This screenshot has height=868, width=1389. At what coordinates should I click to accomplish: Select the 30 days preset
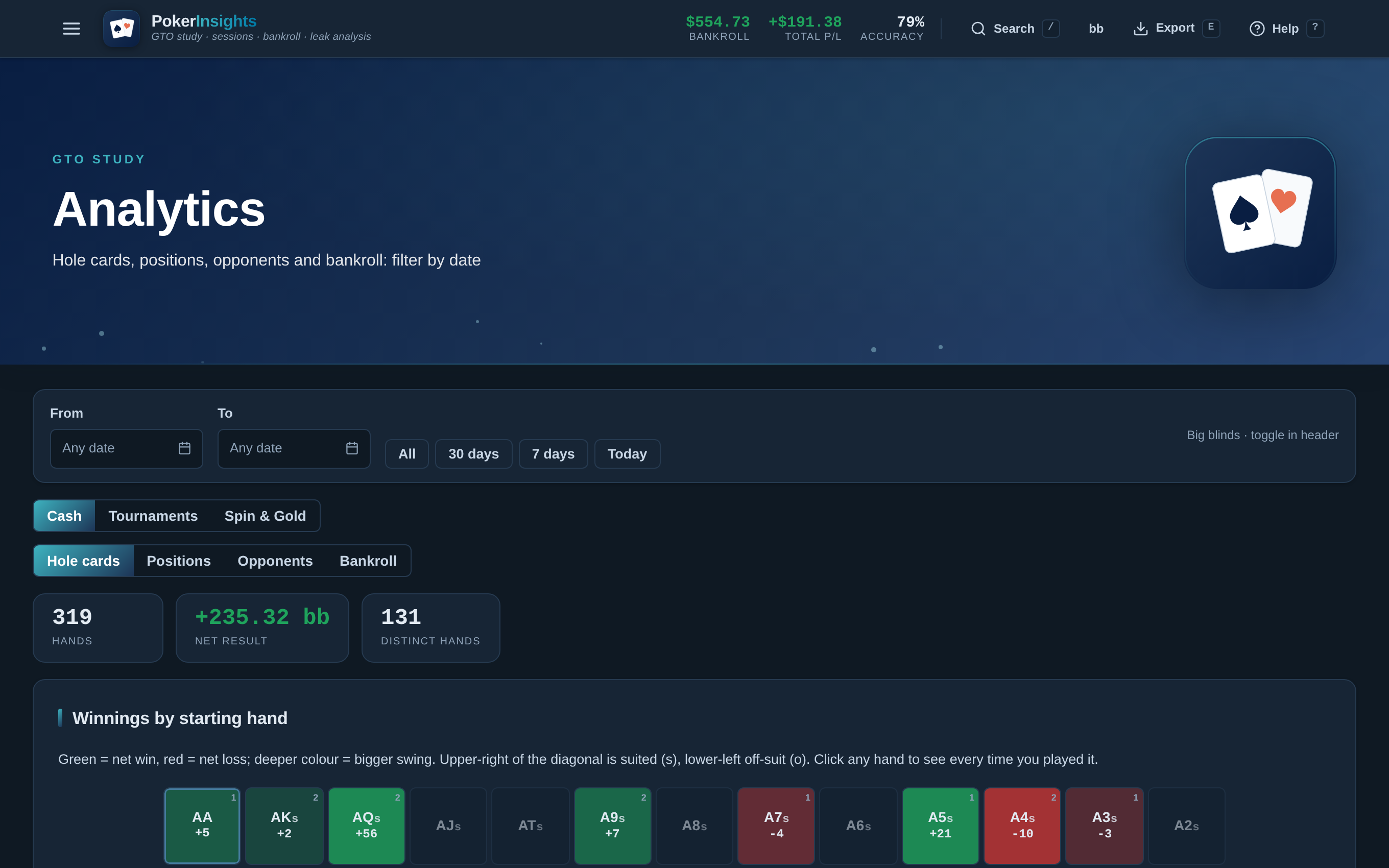tap(473, 453)
